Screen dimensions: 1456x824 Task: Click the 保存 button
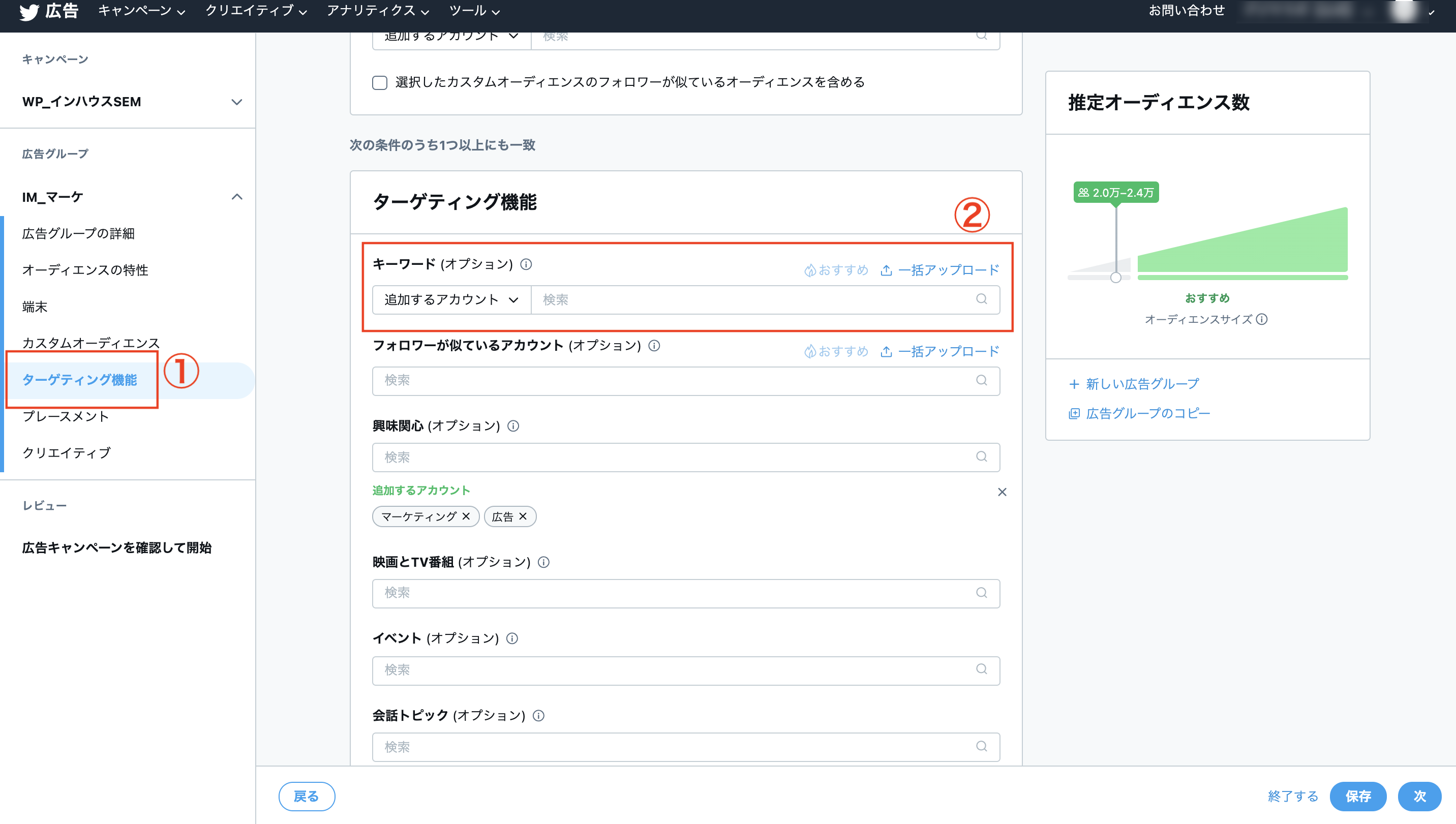(x=1357, y=796)
